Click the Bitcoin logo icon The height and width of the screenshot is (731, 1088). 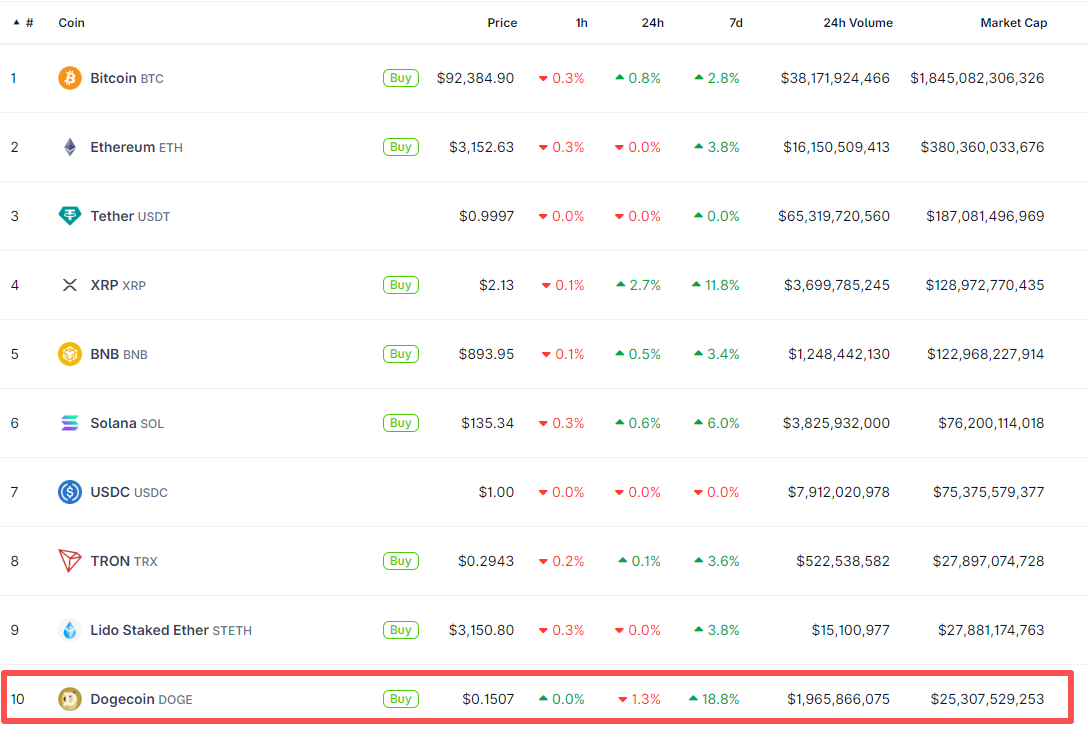[x=68, y=77]
